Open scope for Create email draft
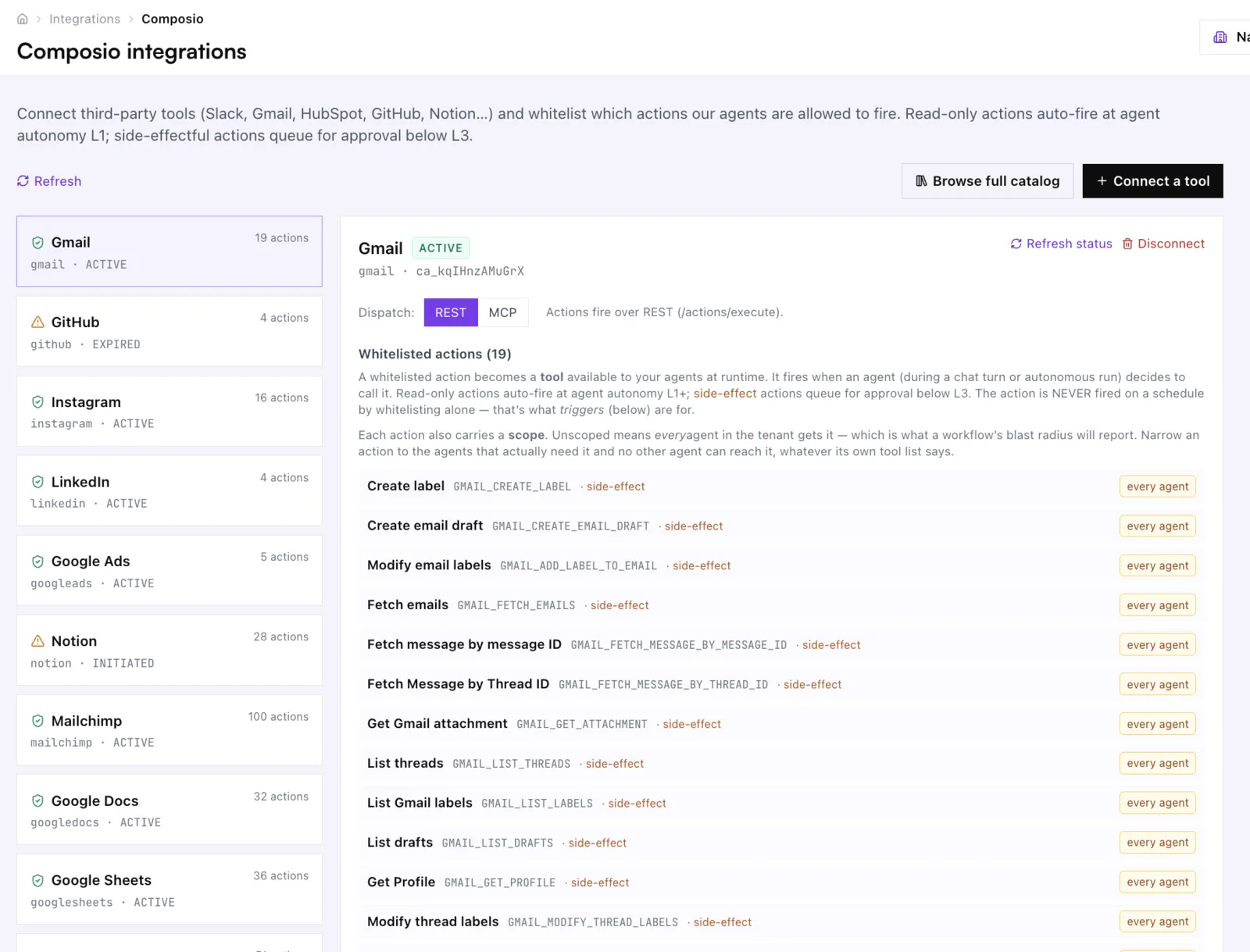Image resolution: width=1250 pixels, height=952 pixels. pyautogui.click(x=1157, y=526)
